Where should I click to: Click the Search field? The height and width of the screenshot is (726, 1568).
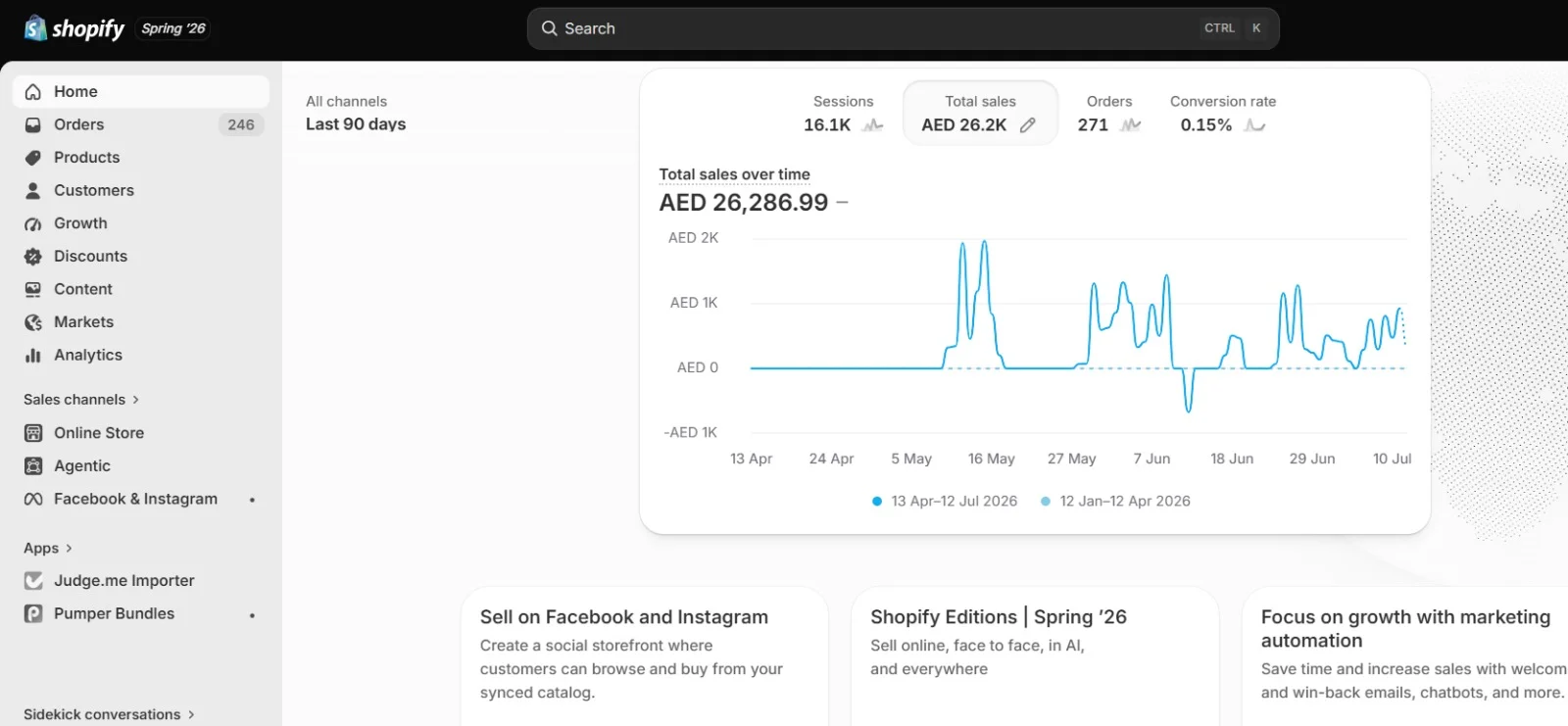tap(904, 28)
